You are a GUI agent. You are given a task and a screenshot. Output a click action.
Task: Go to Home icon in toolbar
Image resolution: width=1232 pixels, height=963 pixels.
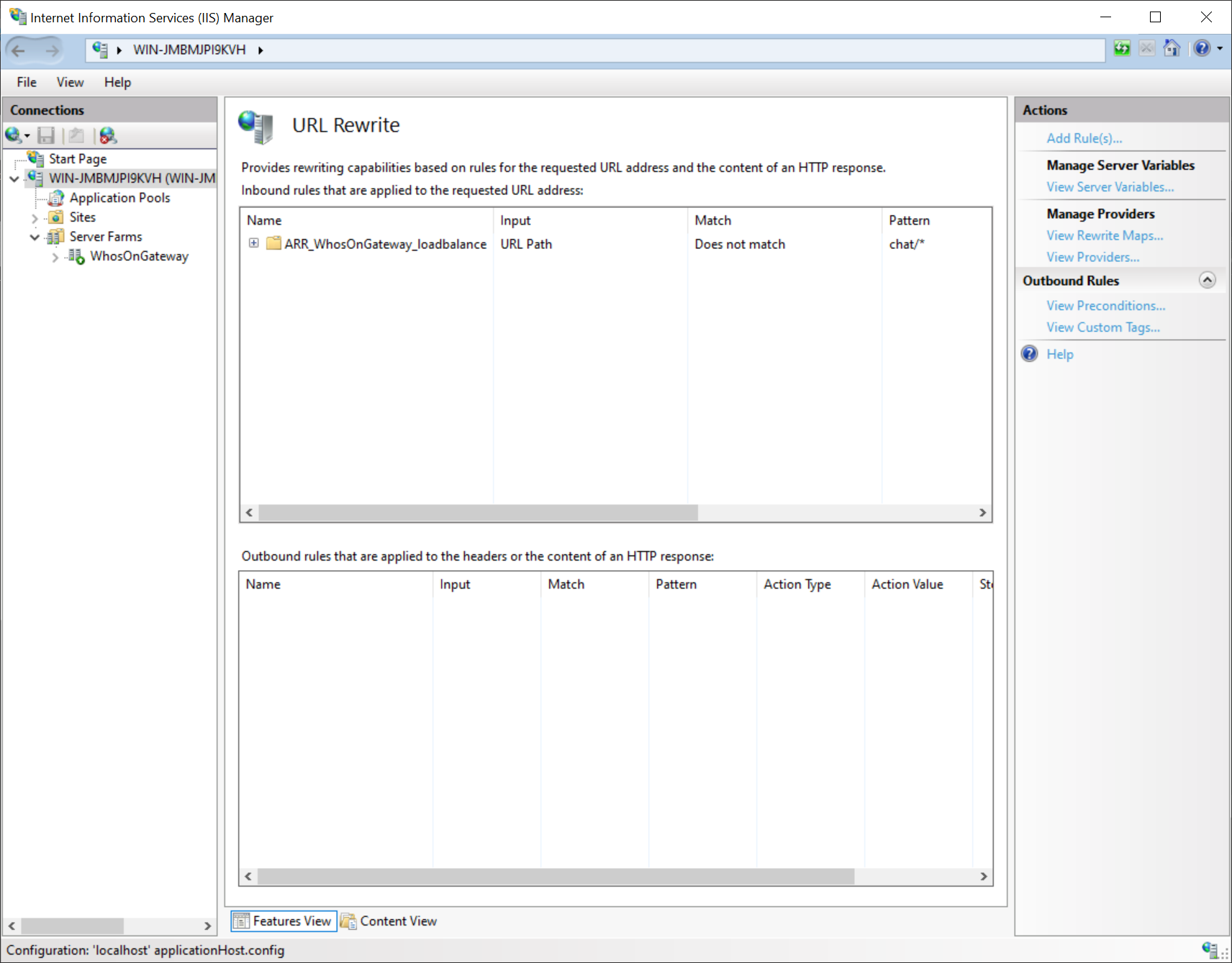click(1172, 48)
